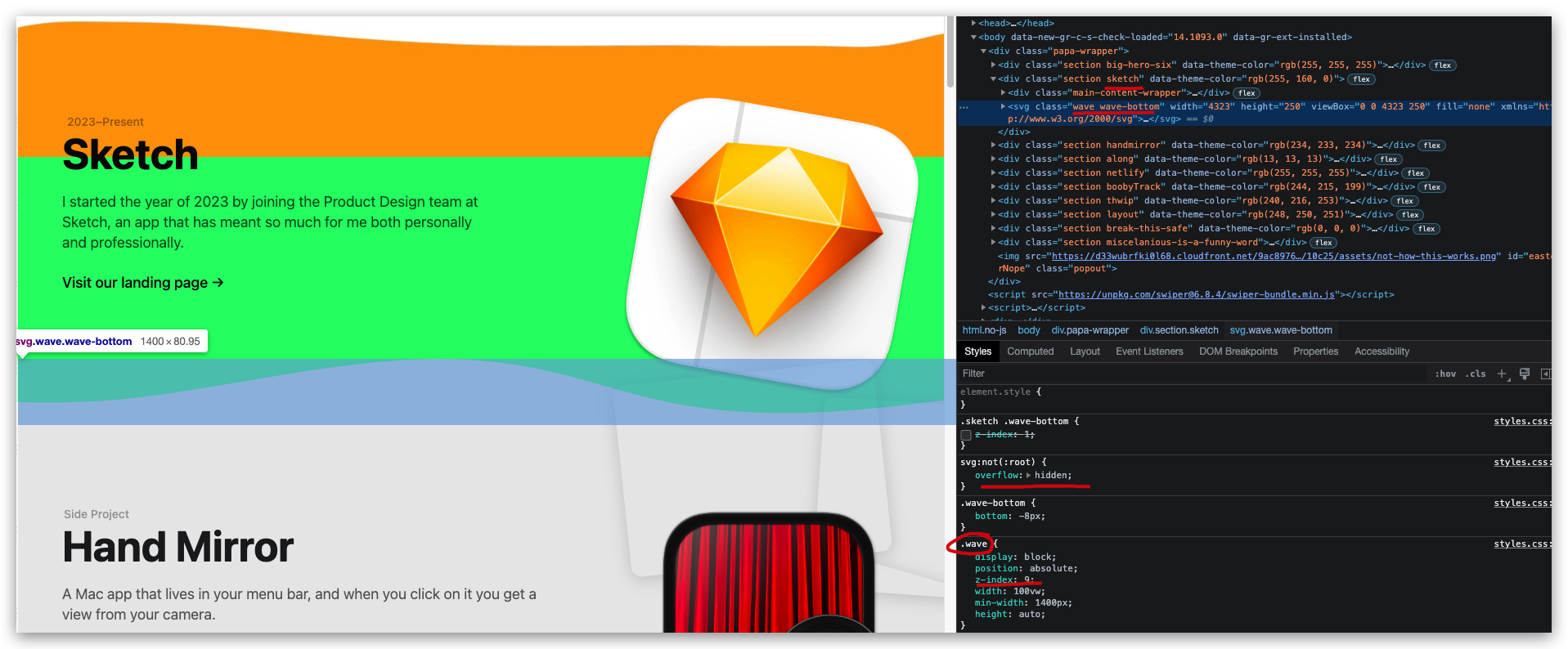Image resolution: width=1568 pixels, height=649 pixels.
Task: Click the 'width: 100vw' declaration
Action: click(1009, 592)
